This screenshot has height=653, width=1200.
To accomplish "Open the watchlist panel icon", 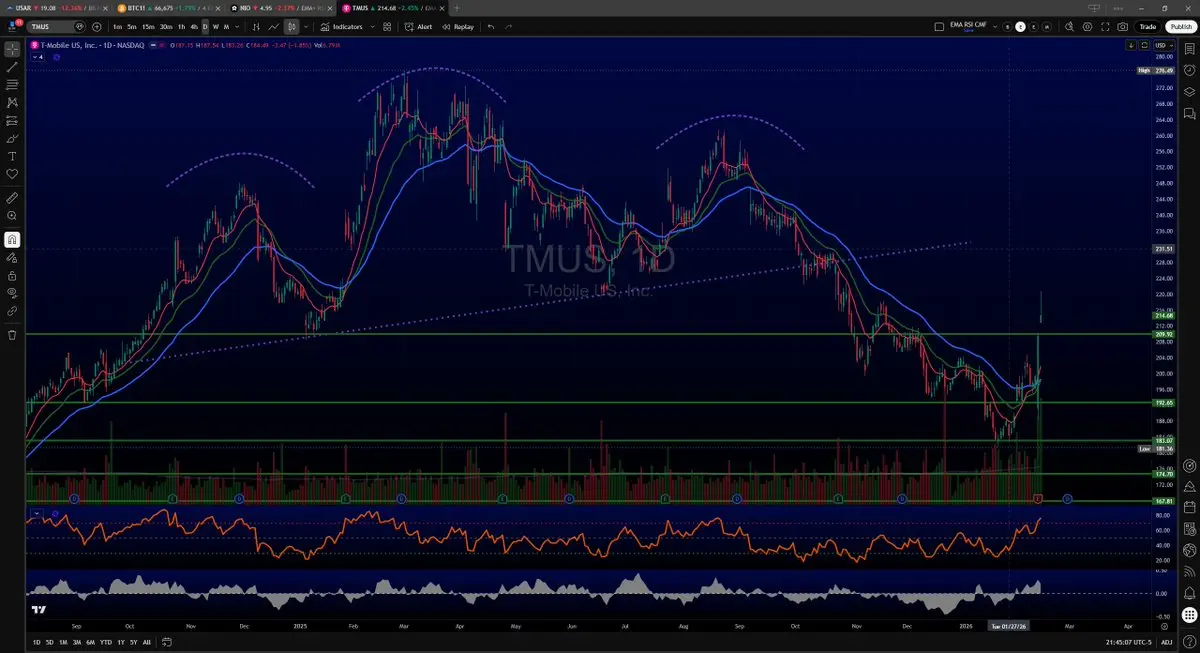I will click(1190, 48).
